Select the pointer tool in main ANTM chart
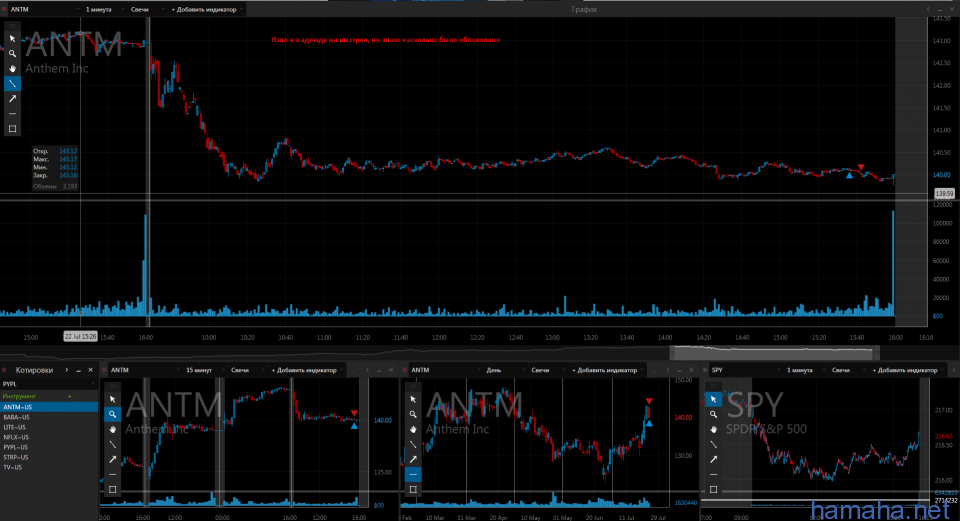The height and width of the screenshot is (521, 960). pyautogui.click(x=12, y=39)
